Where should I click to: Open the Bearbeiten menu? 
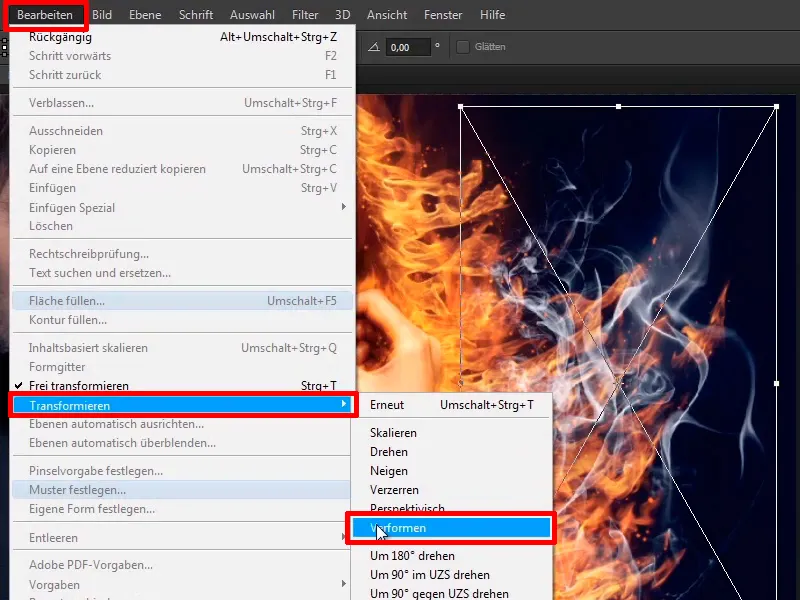pyautogui.click(x=45, y=15)
